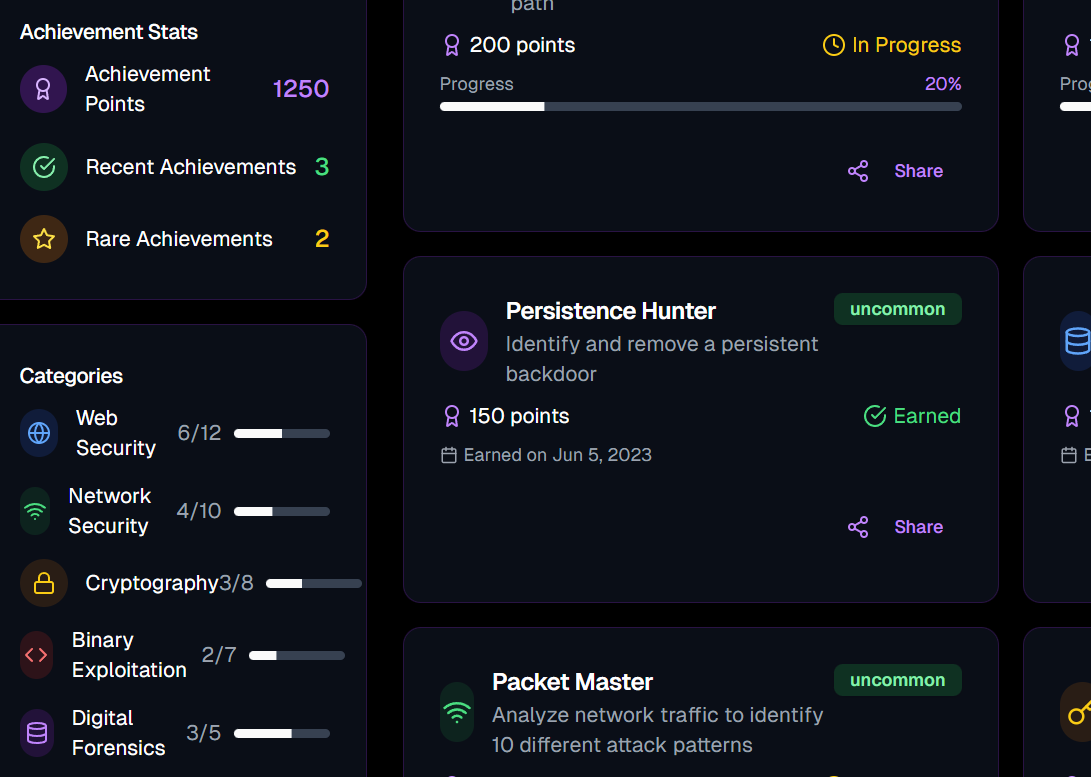The image size is (1091, 777).
Task: Click the Persistence Hunter eye icon
Action: pyautogui.click(x=464, y=341)
